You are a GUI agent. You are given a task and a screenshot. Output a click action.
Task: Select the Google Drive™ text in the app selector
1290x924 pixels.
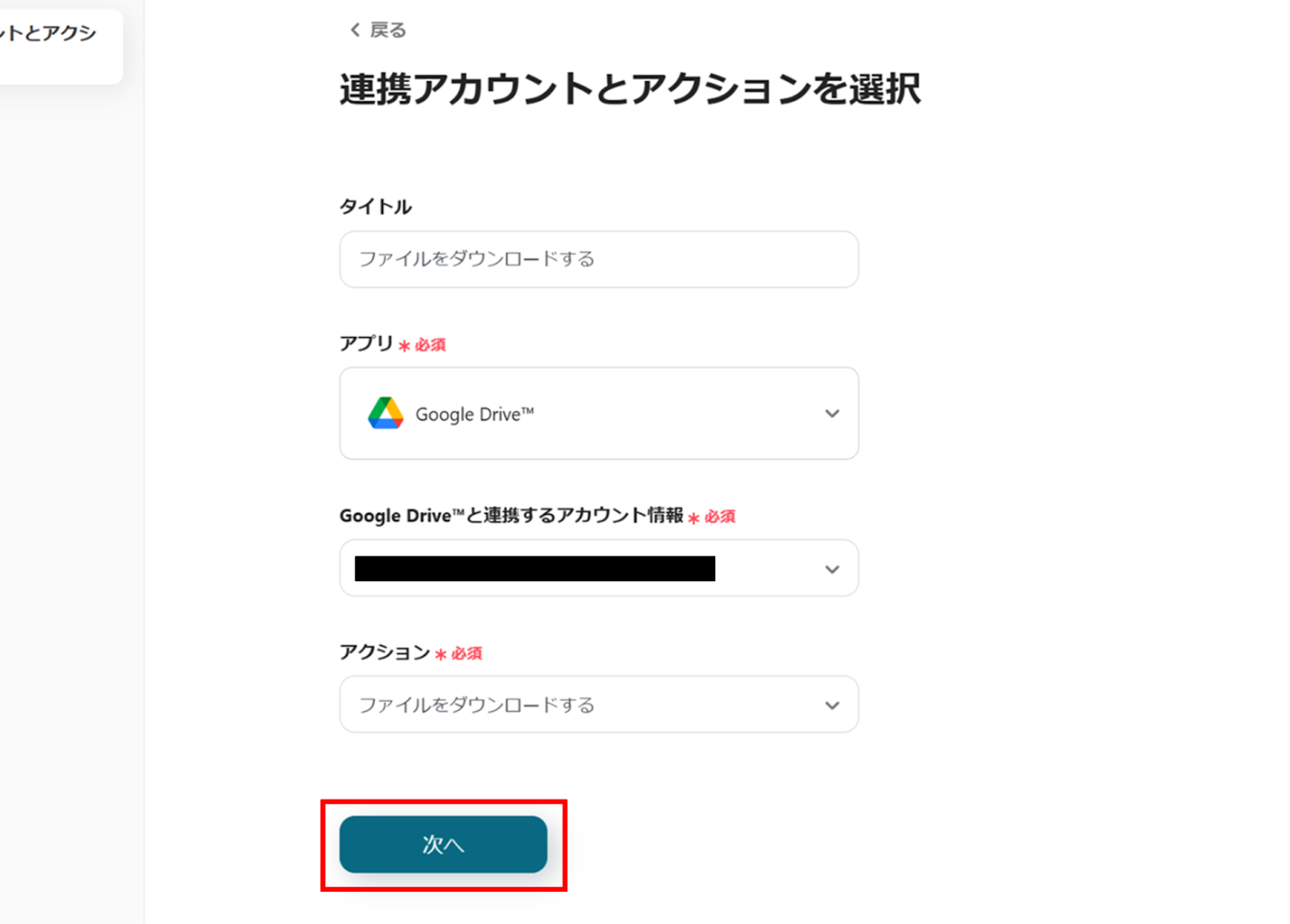474,414
